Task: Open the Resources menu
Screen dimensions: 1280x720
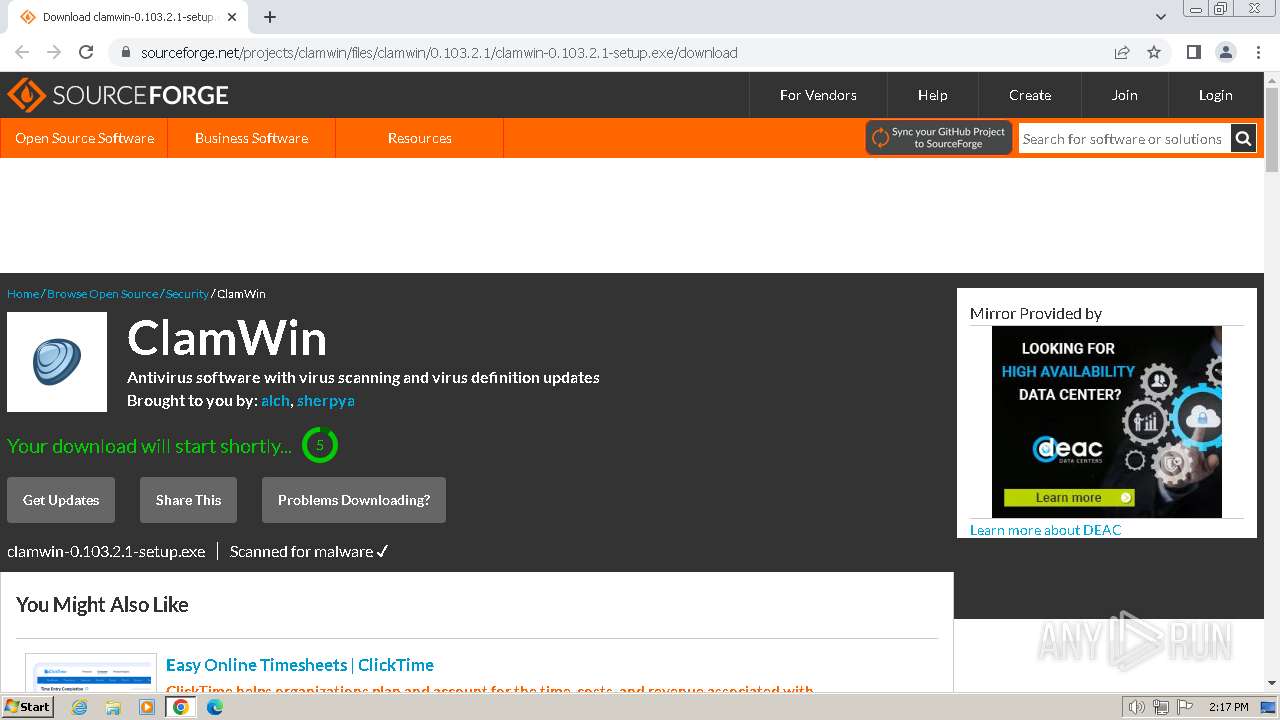Action: (x=419, y=138)
